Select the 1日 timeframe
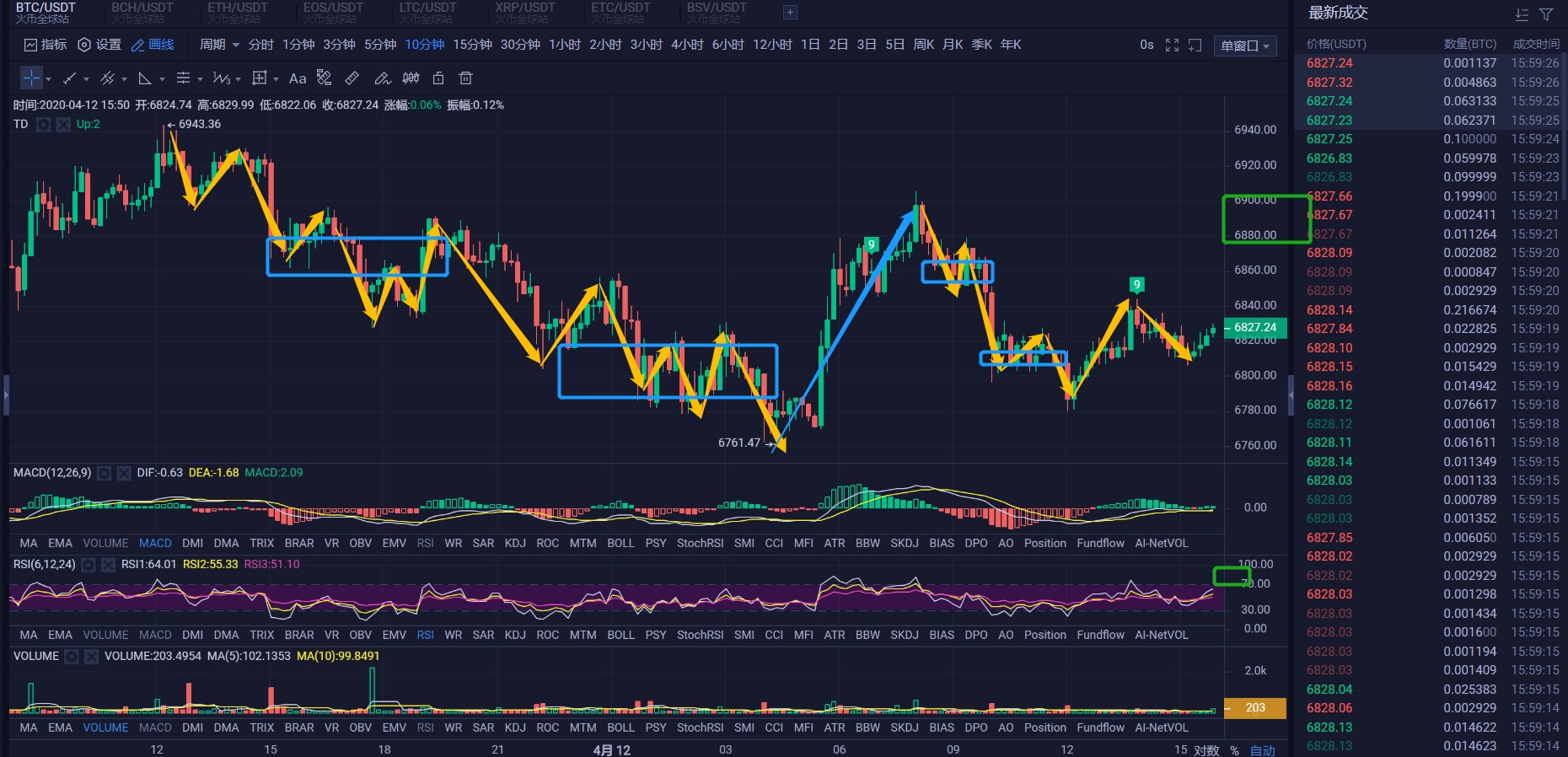Screen dimensions: 1568x757 click(x=810, y=45)
